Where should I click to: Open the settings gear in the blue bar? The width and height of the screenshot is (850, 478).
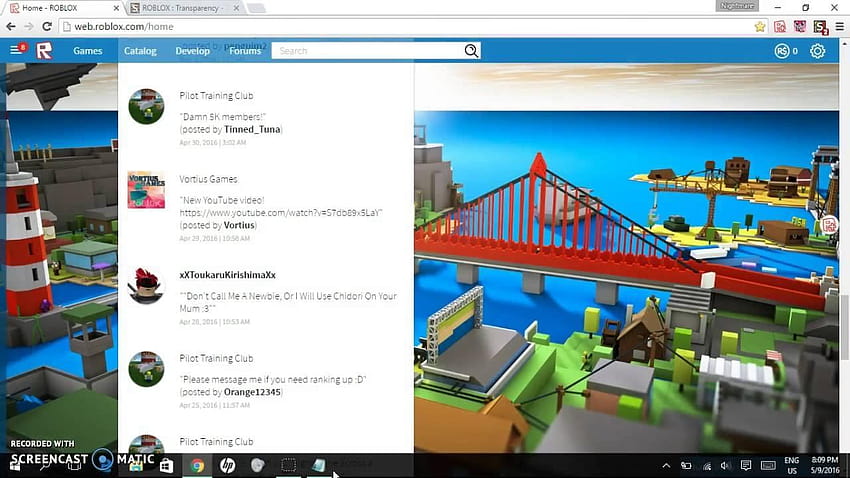coord(817,51)
